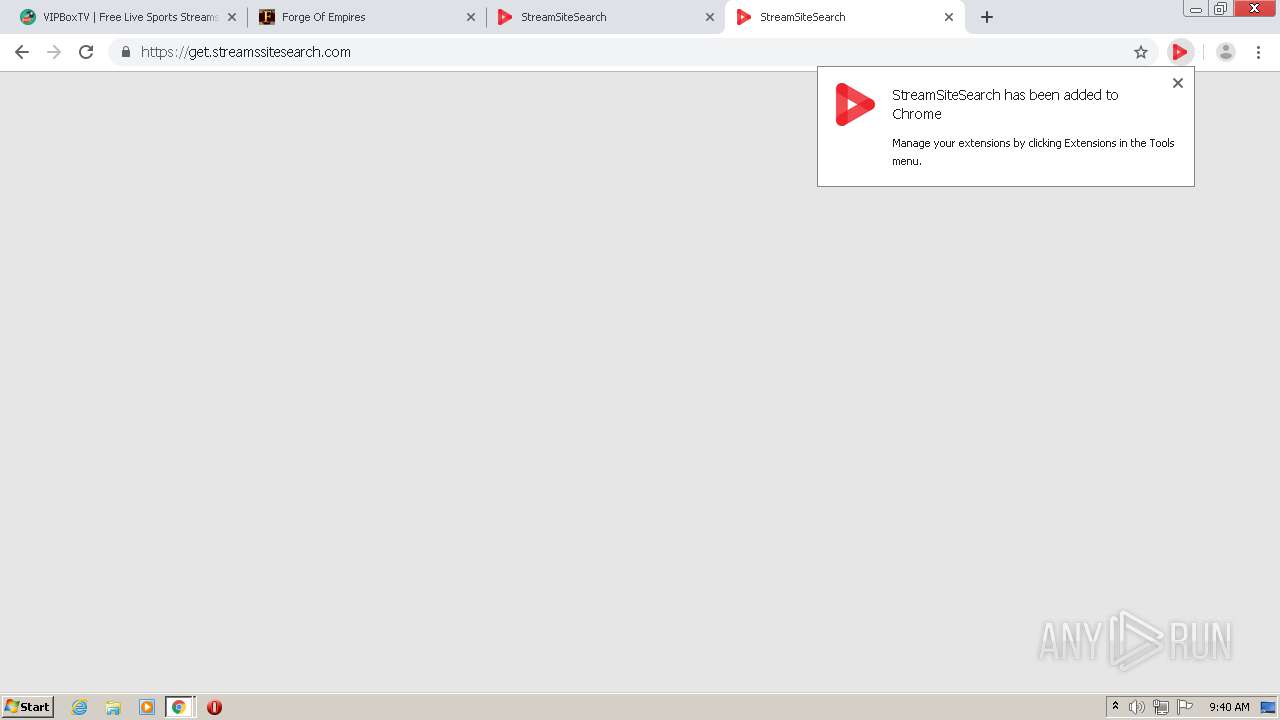Open the Chrome profile avatar menu
The width and height of the screenshot is (1280, 720).
pos(1226,52)
